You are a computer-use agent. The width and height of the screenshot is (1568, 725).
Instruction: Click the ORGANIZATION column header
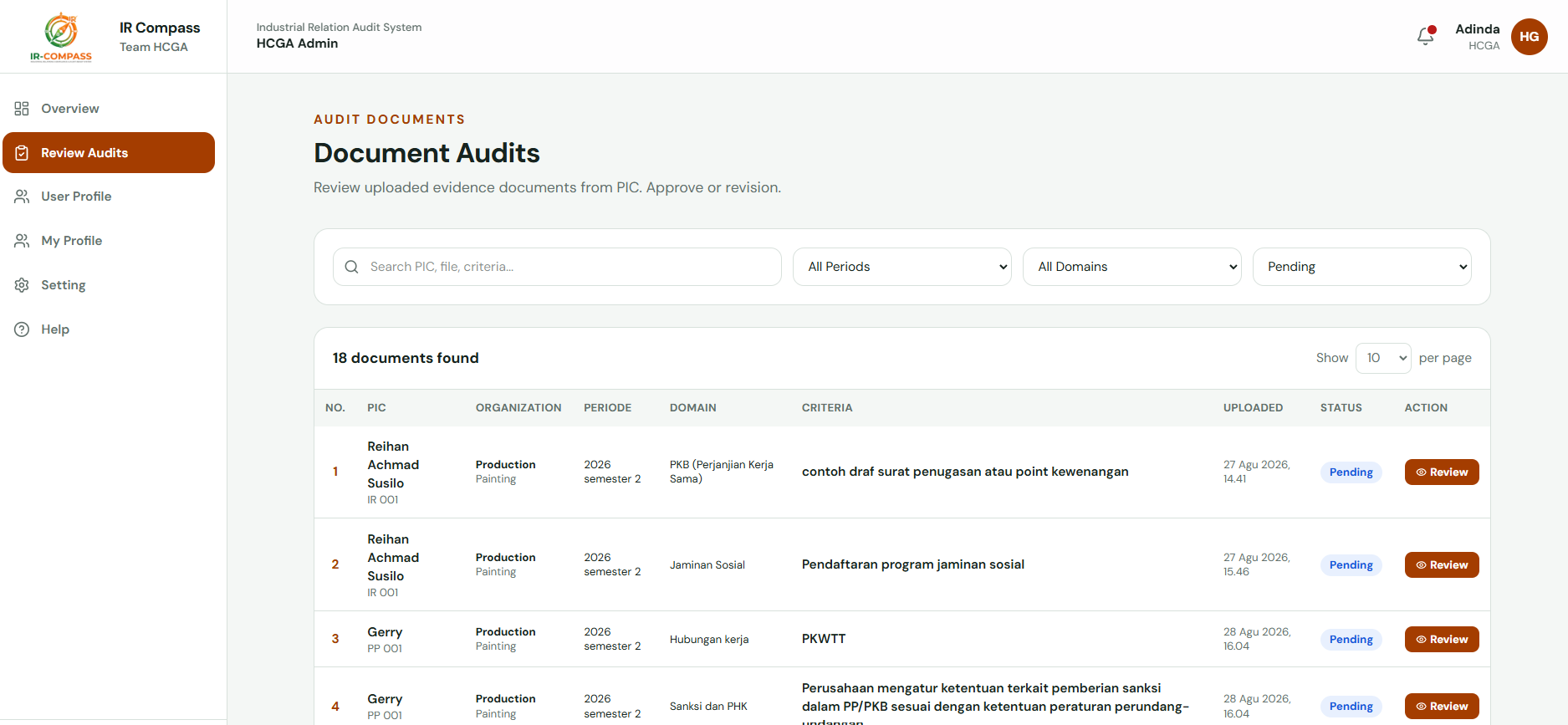[x=518, y=408]
